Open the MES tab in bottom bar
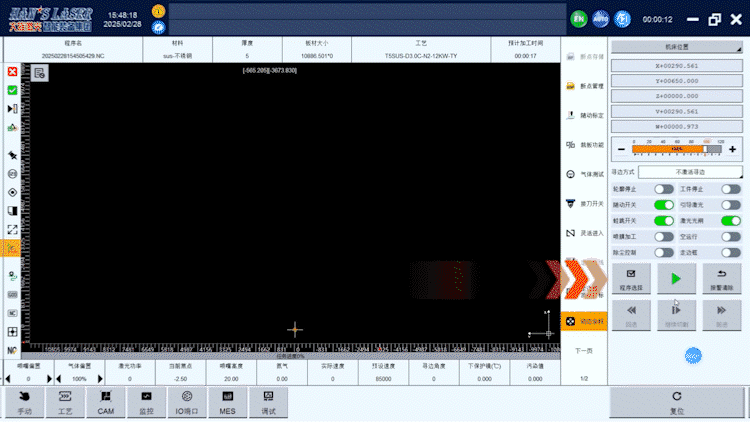Viewport: 750px width, 422px height. click(227, 403)
